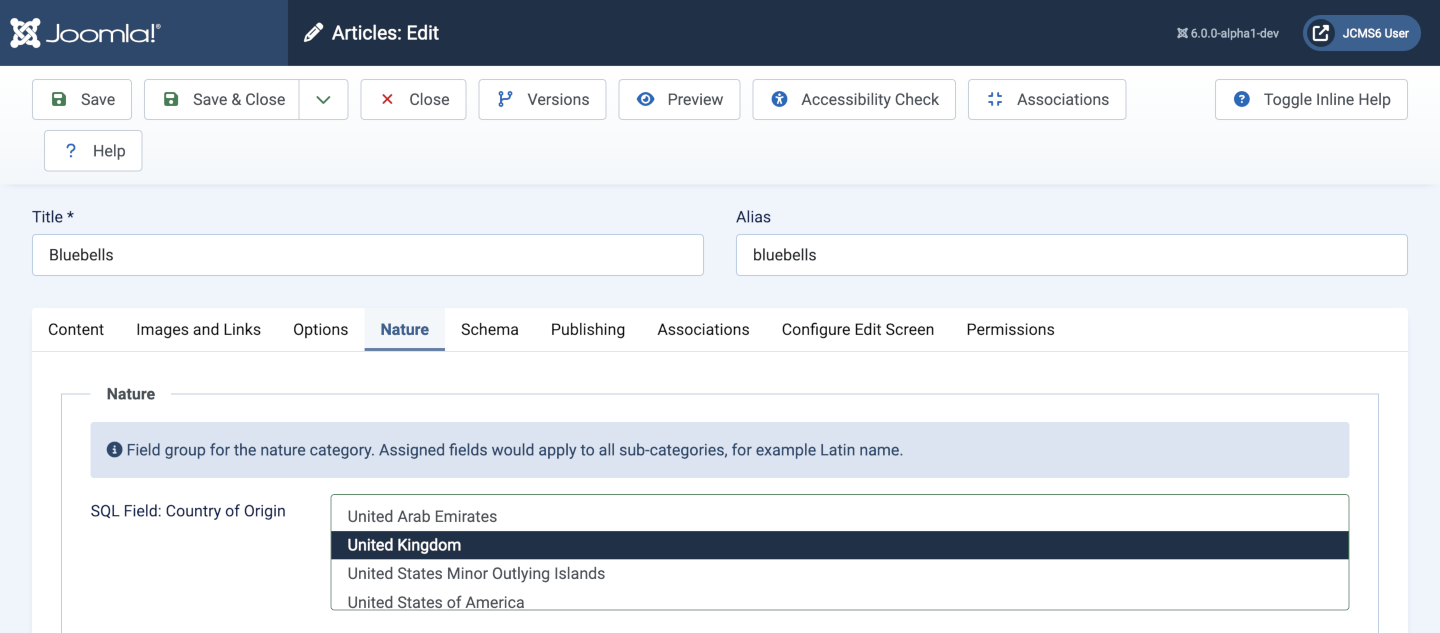Open the Images and Links tab
Screen dimensions: 1440x633
click(198, 329)
